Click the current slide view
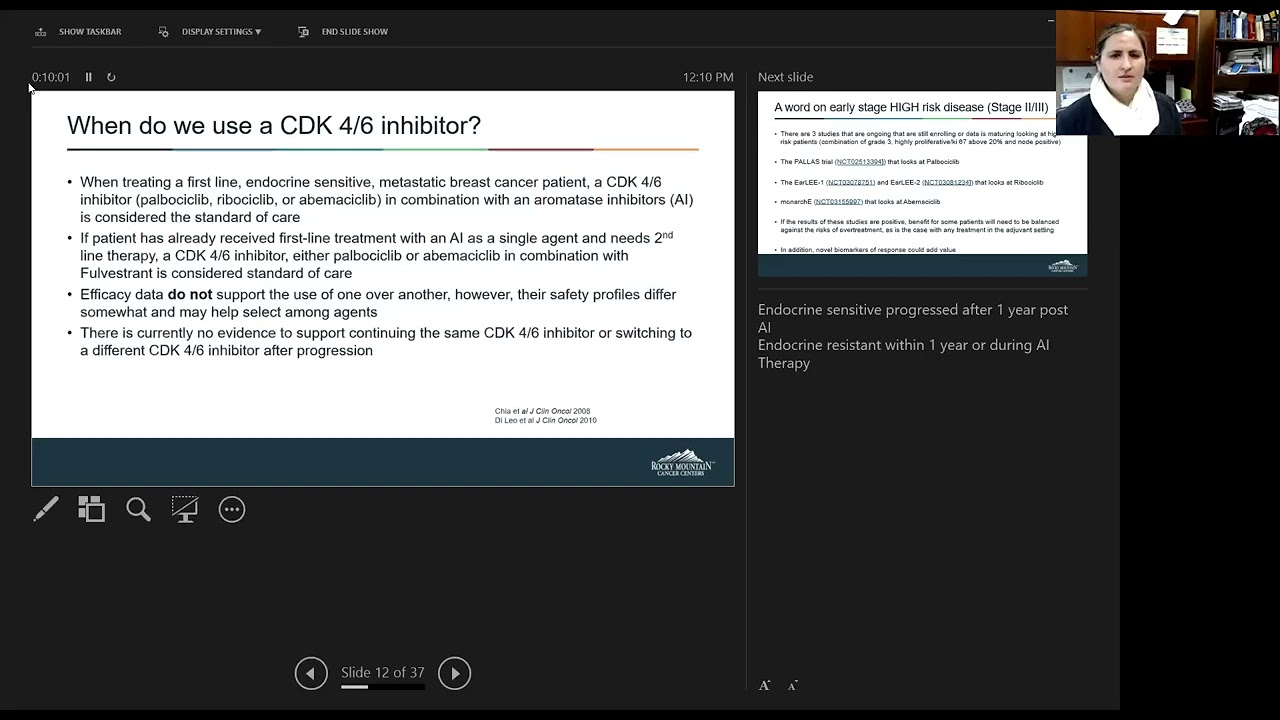The image size is (1280, 720). click(x=383, y=289)
